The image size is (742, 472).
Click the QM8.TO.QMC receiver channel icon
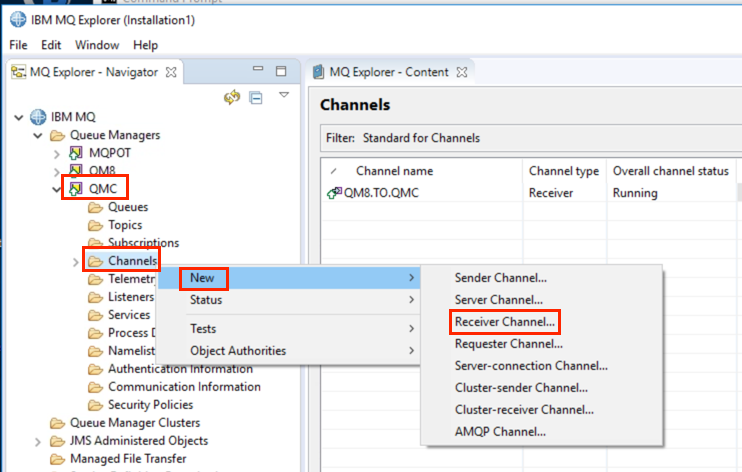point(334,193)
